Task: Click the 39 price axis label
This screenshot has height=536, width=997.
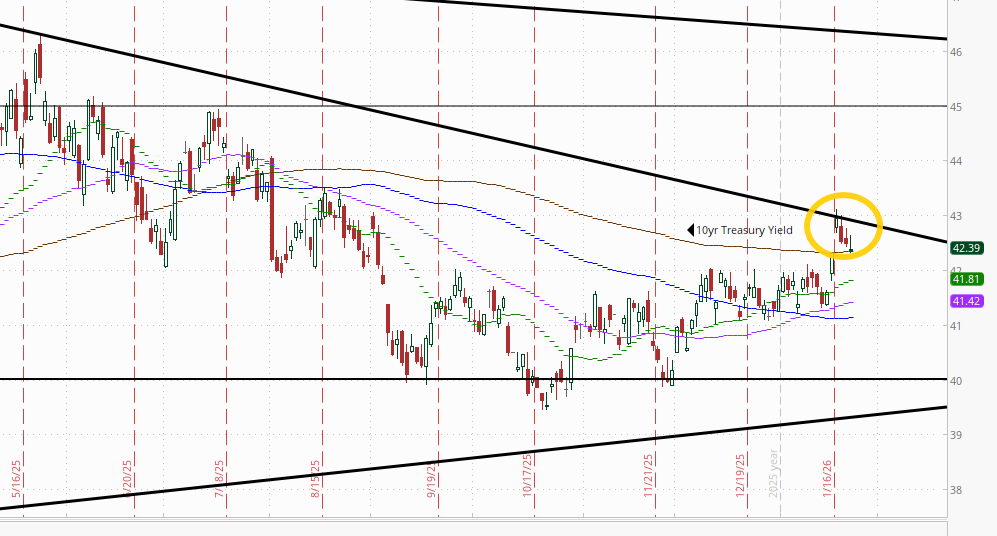Action: 956,436
